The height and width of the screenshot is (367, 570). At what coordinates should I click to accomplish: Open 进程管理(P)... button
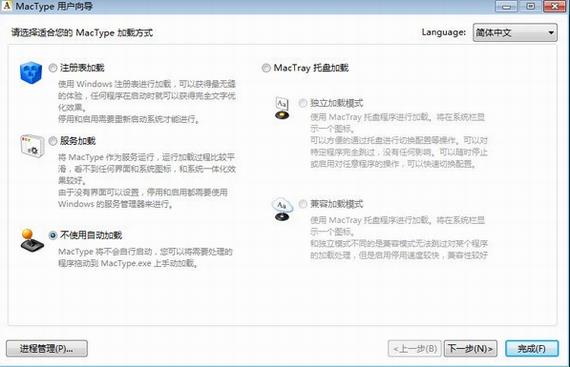[47, 348]
